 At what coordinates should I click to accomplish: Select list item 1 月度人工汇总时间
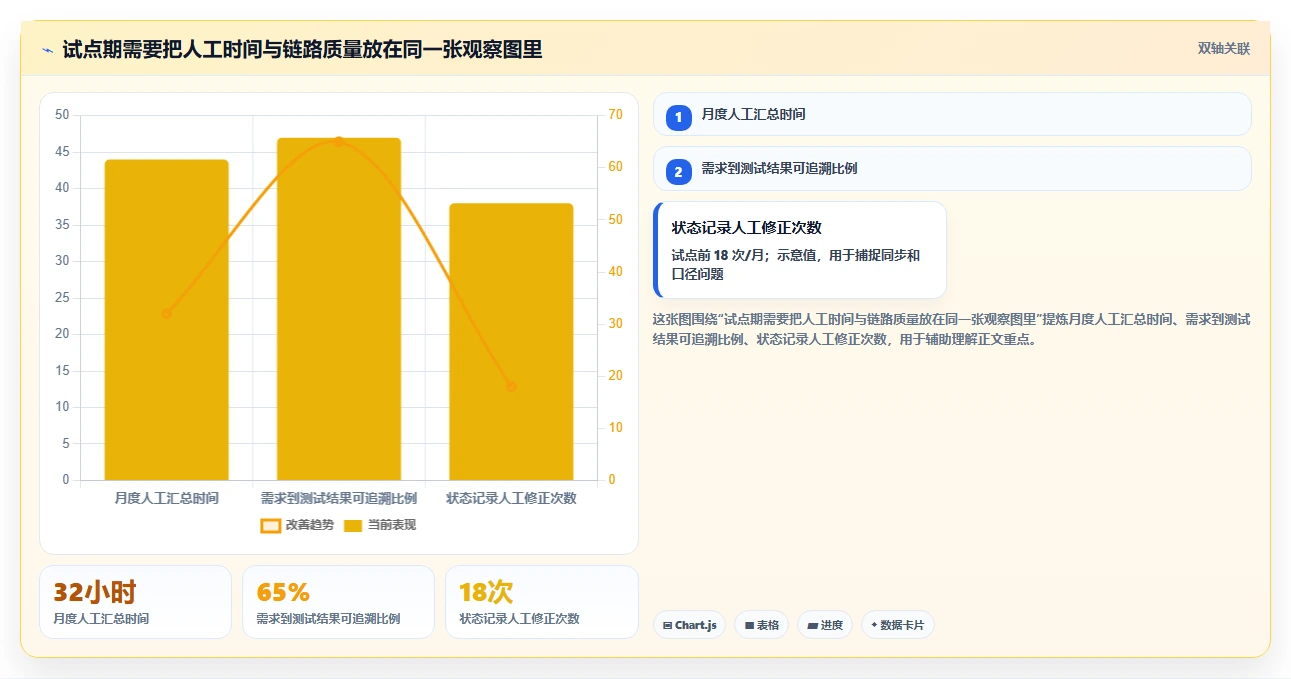point(952,114)
